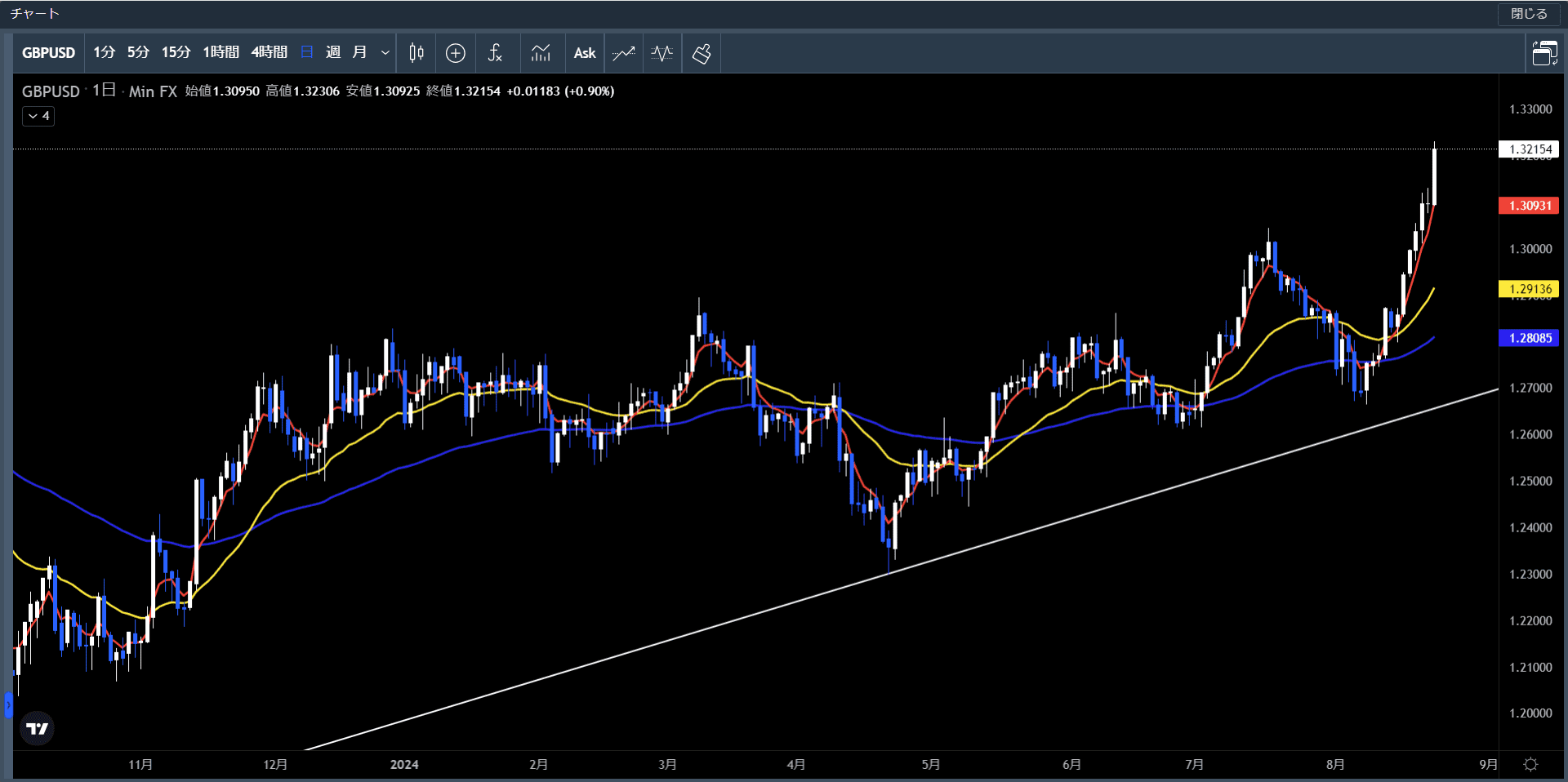Click the red moving average label 1.30931

pos(1529,206)
